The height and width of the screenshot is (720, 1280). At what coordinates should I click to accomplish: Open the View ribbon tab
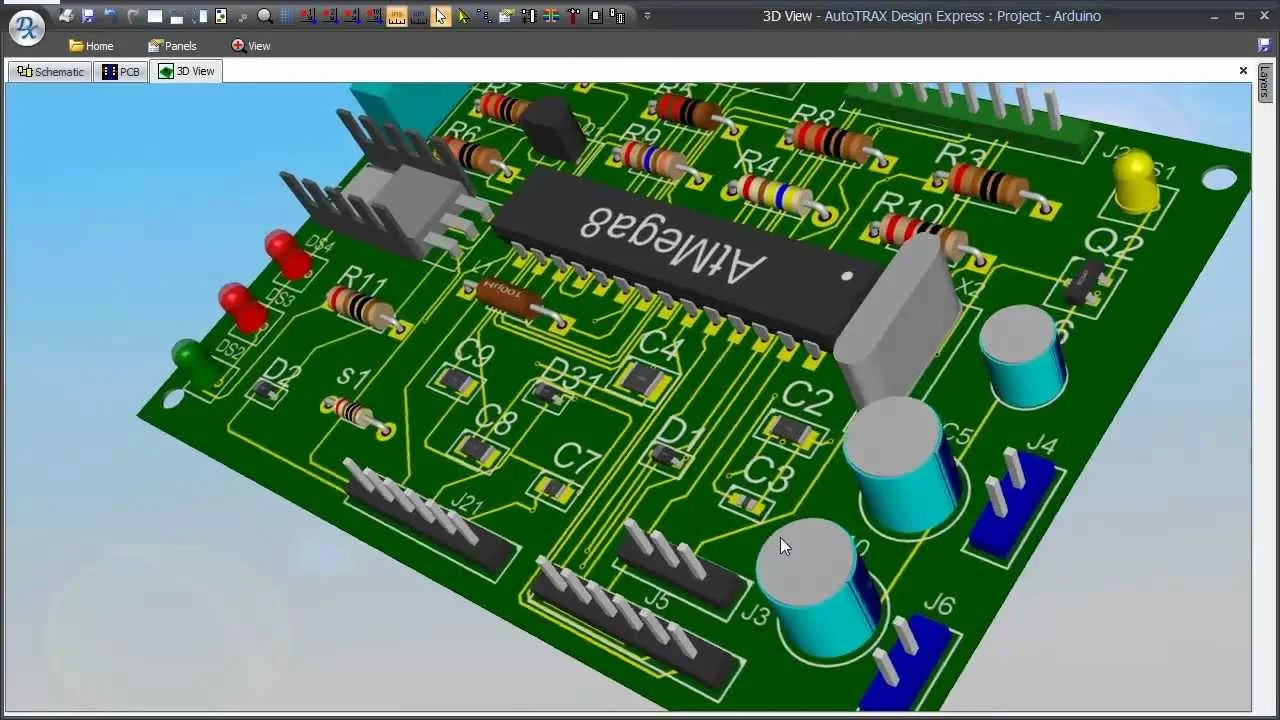(x=251, y=46)
